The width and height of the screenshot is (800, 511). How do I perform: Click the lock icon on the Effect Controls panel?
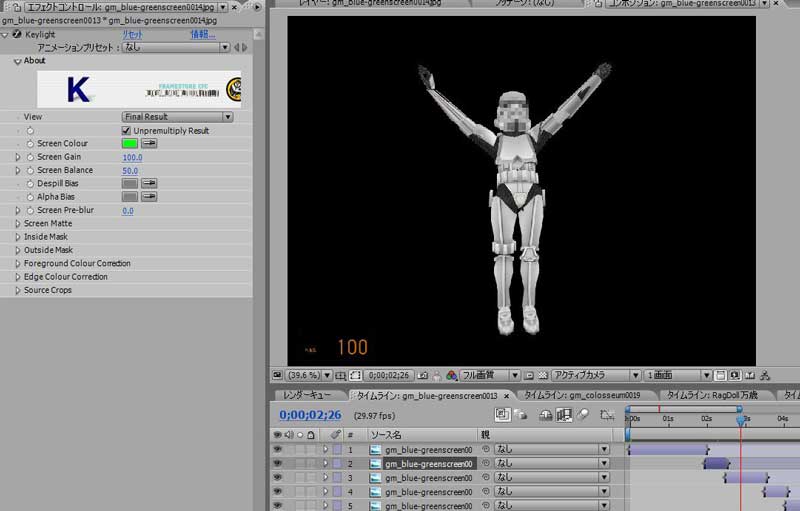click(16, 7)
